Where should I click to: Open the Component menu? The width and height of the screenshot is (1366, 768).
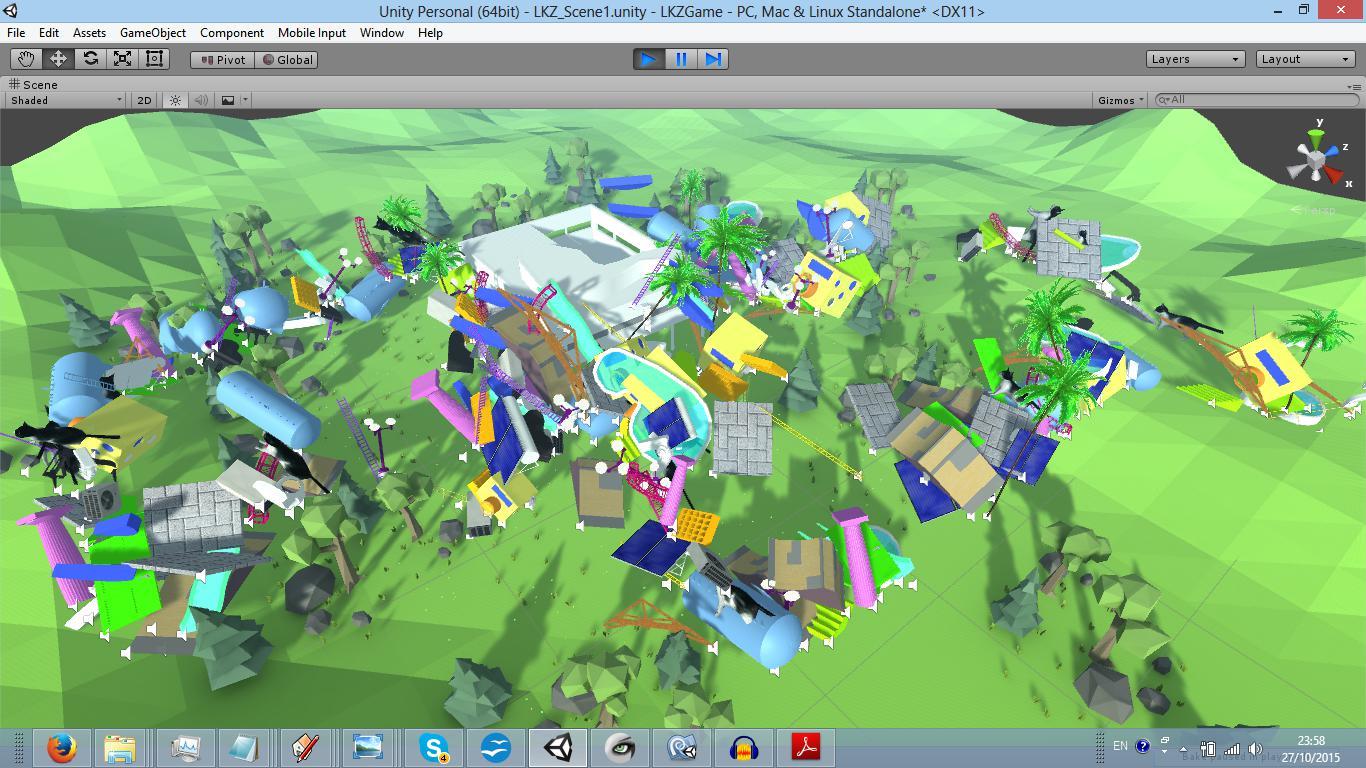tap(232, 32)
